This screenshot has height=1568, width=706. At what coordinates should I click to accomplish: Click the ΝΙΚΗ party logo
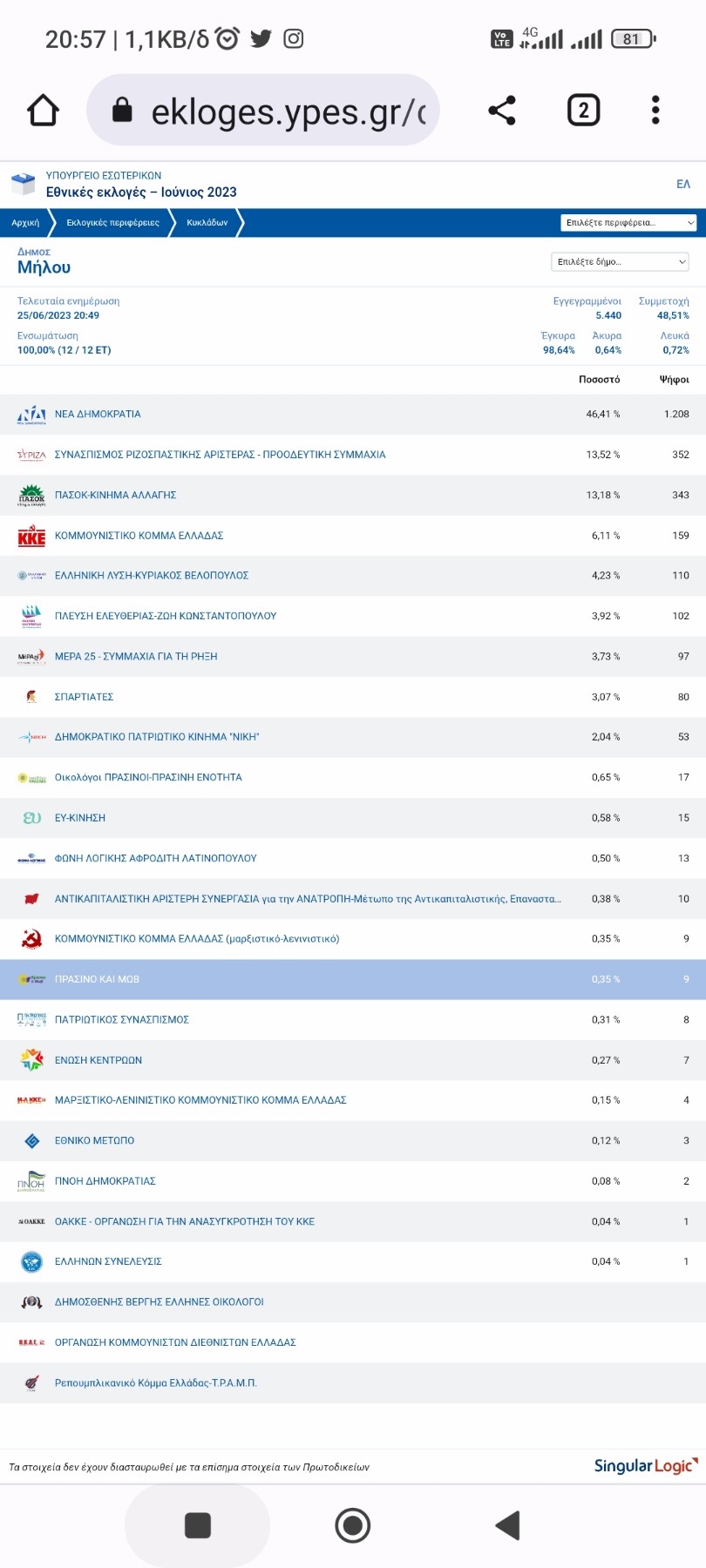[x=31, y=737]
